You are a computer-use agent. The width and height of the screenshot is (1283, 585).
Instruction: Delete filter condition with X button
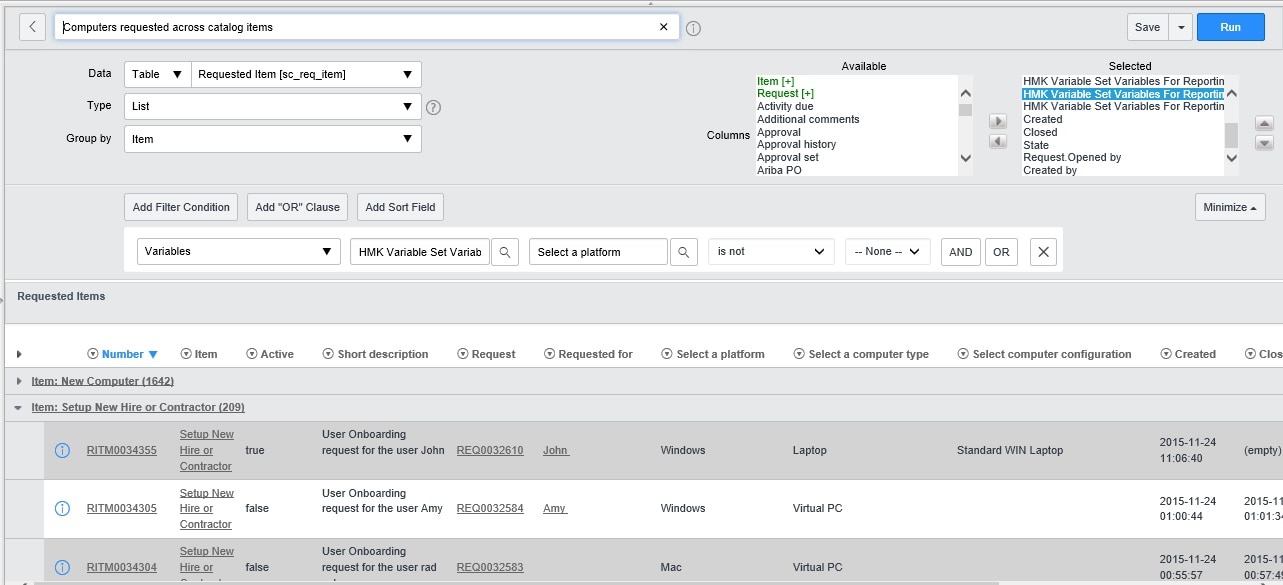click(1043, 252)
